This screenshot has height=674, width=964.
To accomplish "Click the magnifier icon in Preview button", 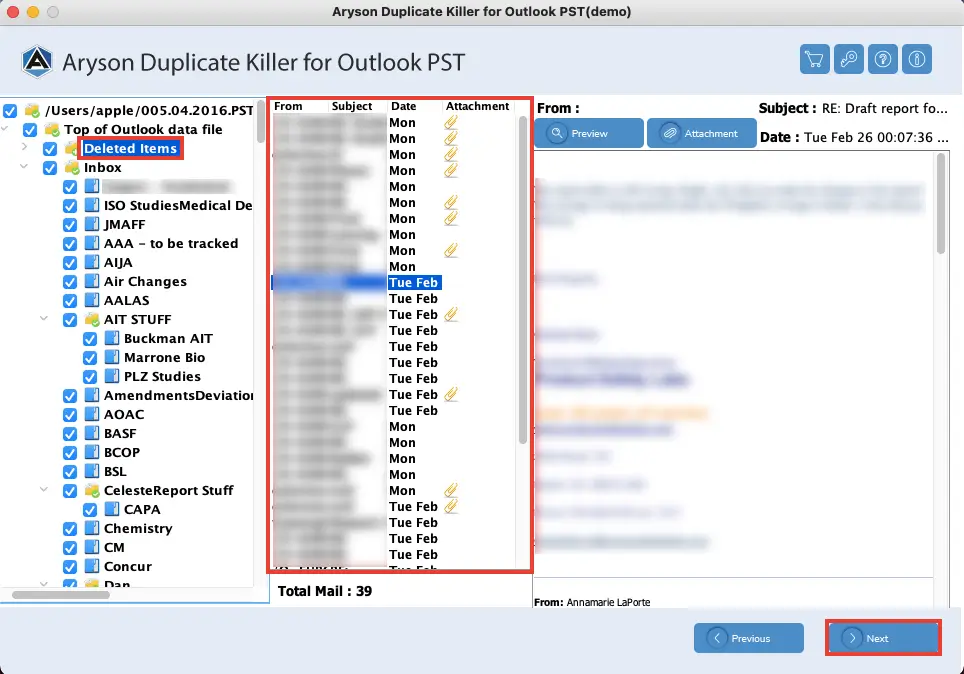I will pos(557,133).
